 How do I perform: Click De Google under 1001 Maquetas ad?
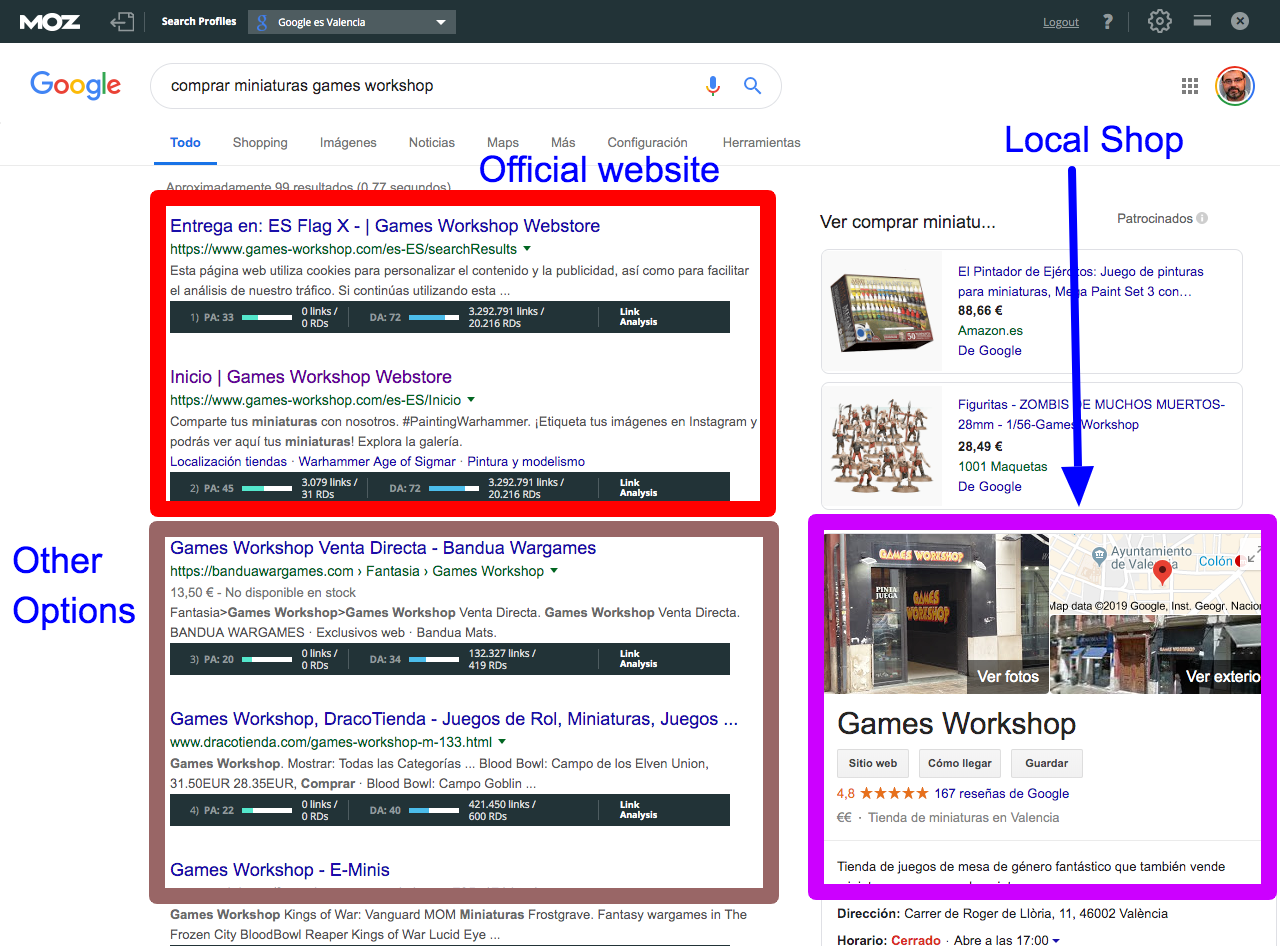pyautogui.click(x=990, y=486)
